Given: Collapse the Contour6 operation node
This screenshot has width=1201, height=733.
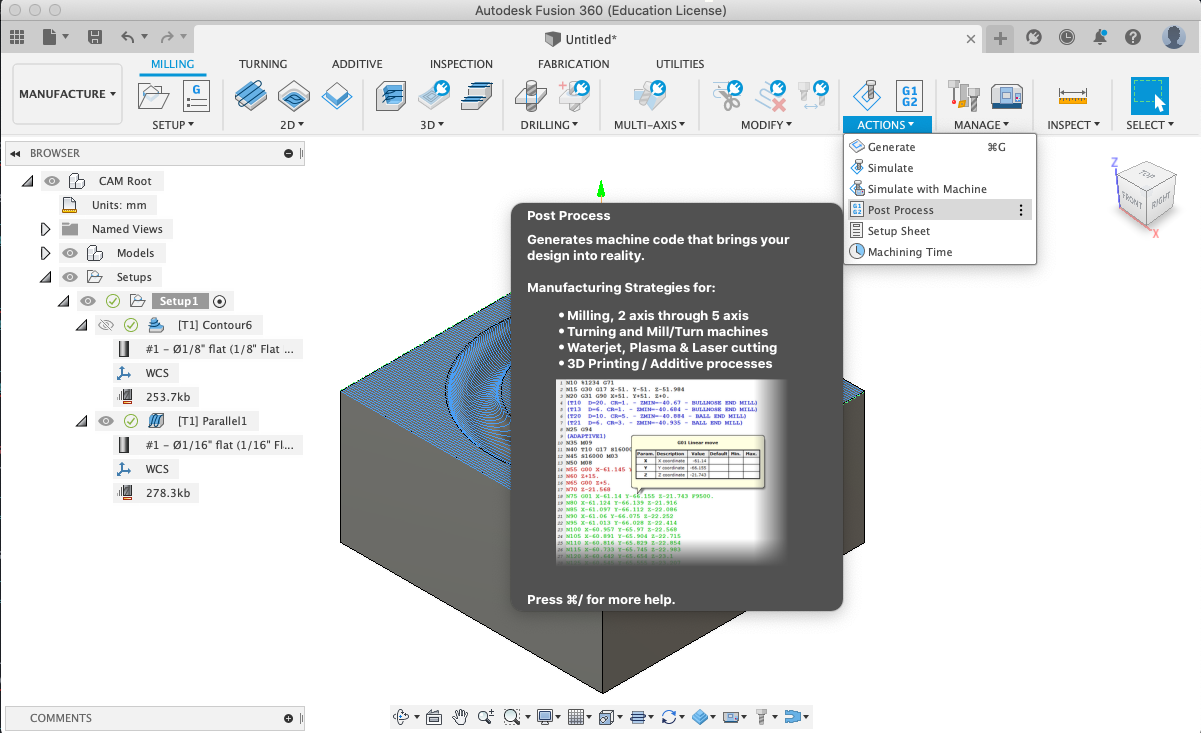Looking at the screenshot, I should pos(82,325).
